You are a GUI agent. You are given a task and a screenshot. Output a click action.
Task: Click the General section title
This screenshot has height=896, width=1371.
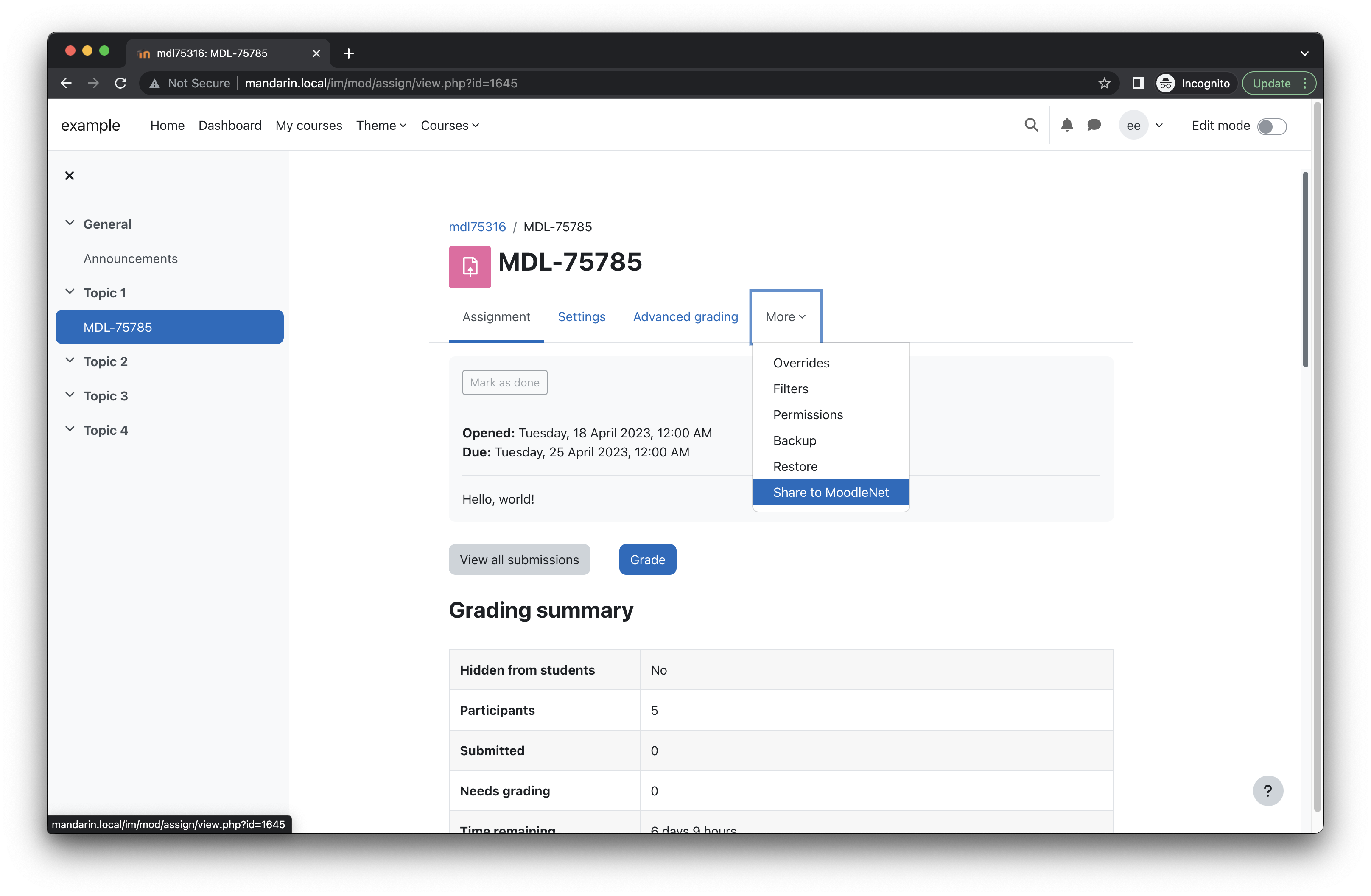coord(107,224)
